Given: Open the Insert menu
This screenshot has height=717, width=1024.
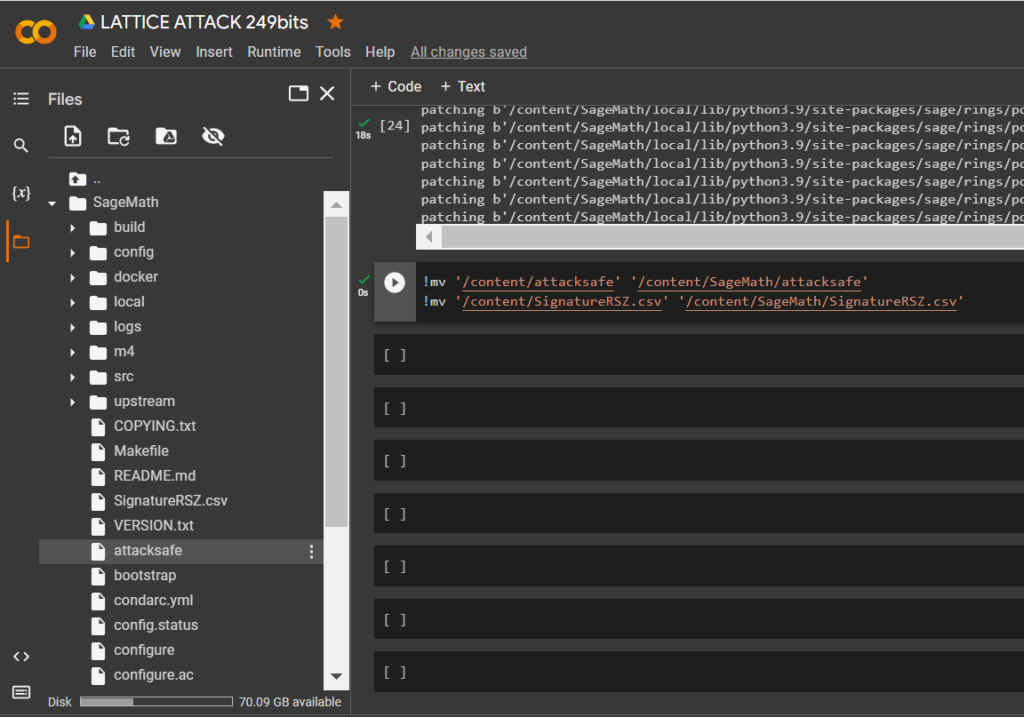Looking at the screenshot, I should click(214, 51).
